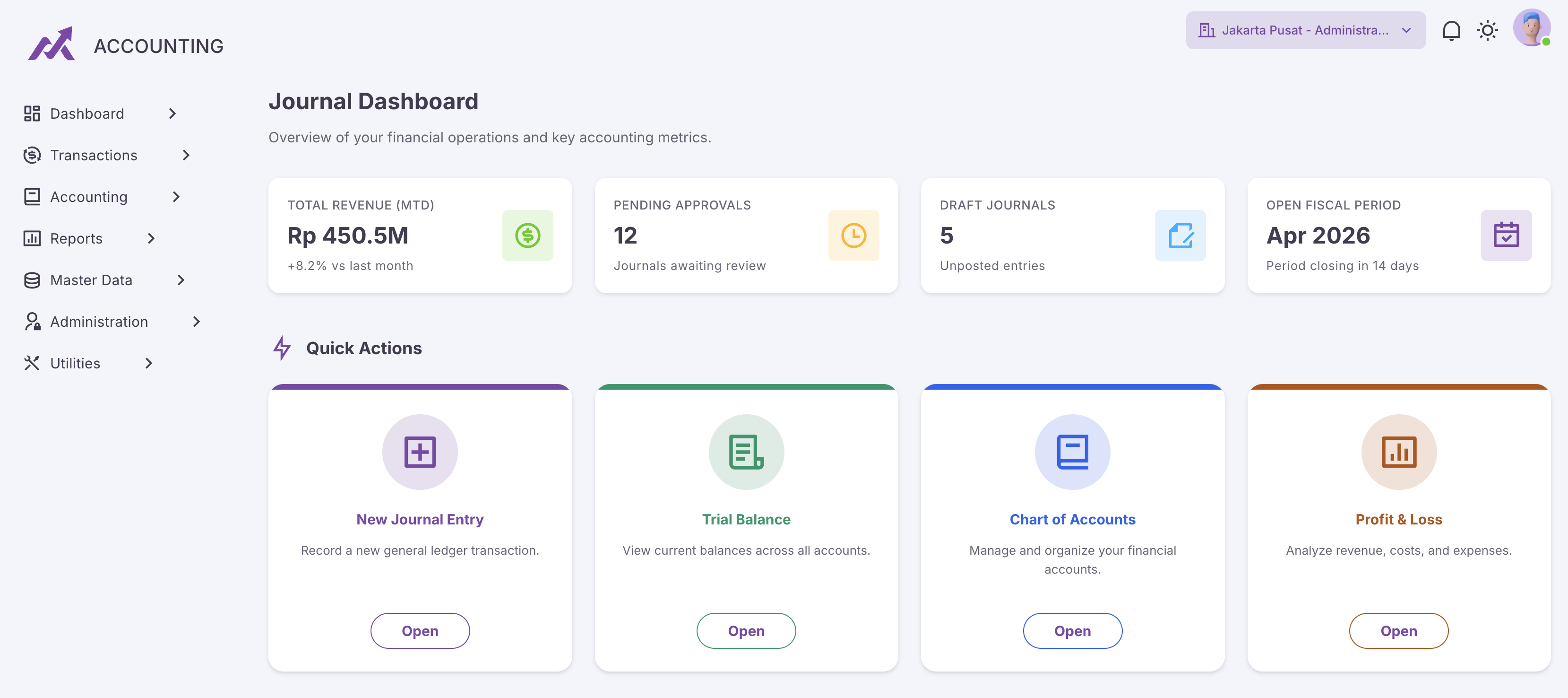Click the New Journal Entry plus icon
The image size is (1568, 698).
420,452
